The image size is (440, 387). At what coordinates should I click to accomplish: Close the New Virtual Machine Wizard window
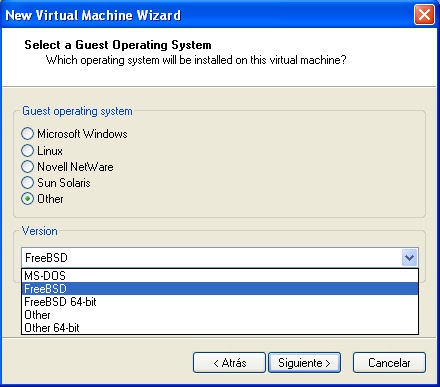point(424,15)
